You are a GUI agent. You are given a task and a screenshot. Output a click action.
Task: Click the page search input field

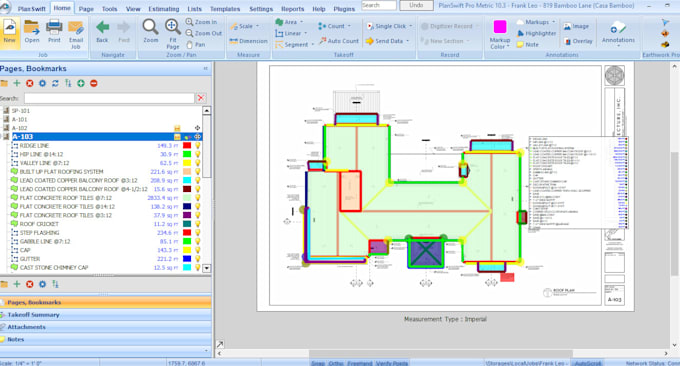coord(109,98)
